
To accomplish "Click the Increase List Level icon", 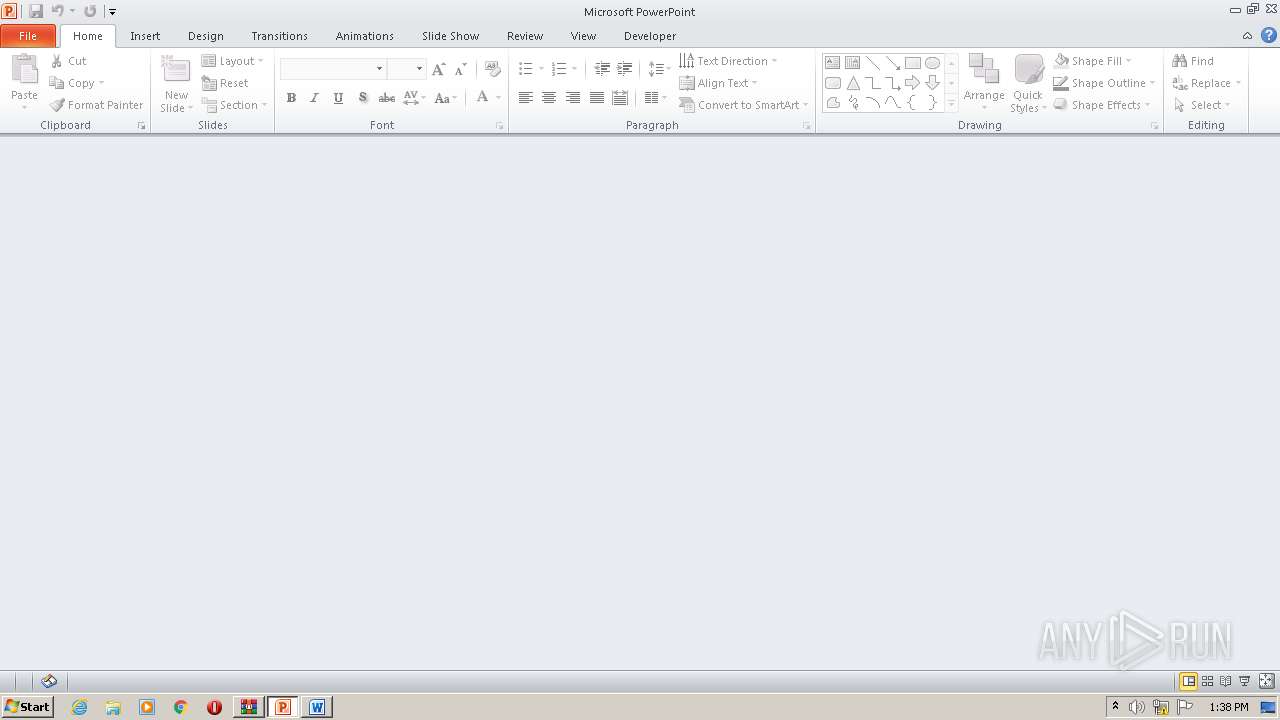I will click(x=625, y=69).
